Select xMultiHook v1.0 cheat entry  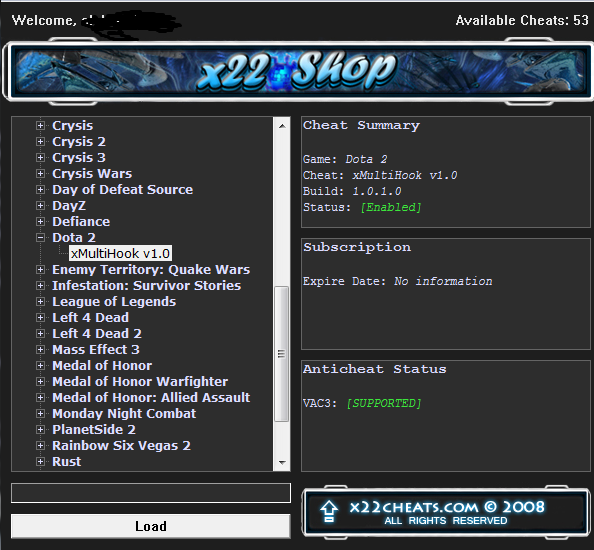(120, 253)
